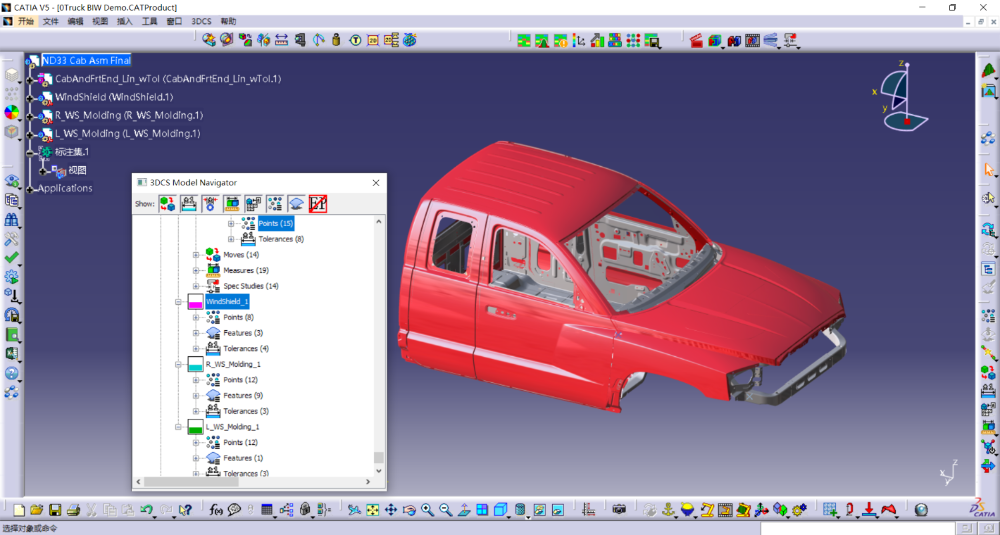Select Points (8) under WindShield_1
The image size is (1000, 535).
click(239, 318)
